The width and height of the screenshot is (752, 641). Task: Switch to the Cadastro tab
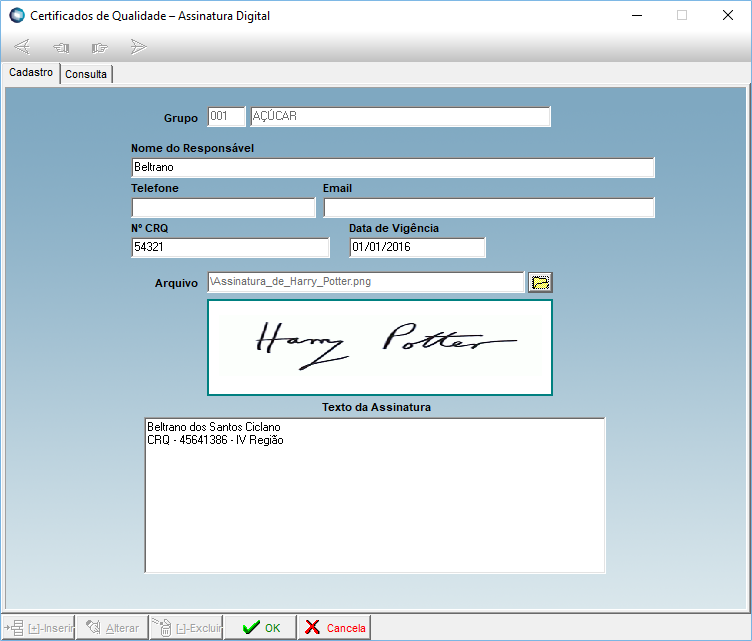click(31, 73)
